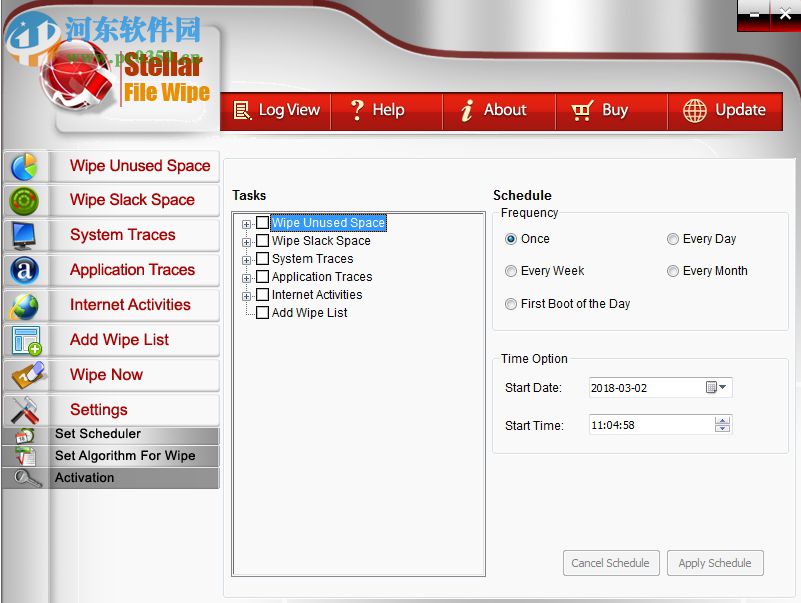Open Internet Activities sidebar section
The image size is (801, 603).
click(x=111, y=305)
